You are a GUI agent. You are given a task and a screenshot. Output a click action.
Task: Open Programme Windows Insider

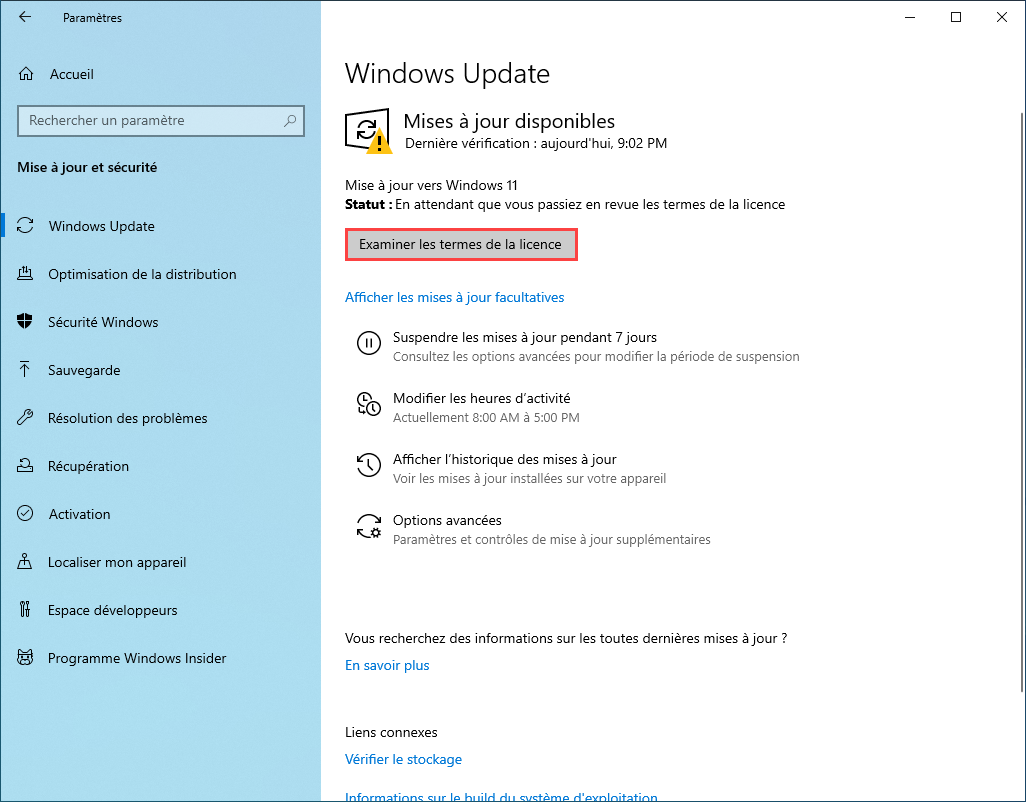pos(137,658)
